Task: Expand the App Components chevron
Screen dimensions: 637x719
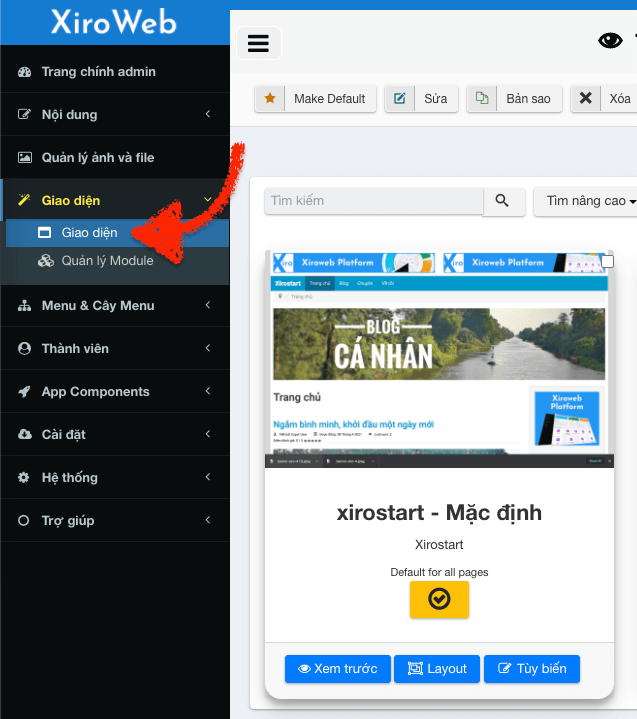Action: pyautogui.click(x=208, y=391)
